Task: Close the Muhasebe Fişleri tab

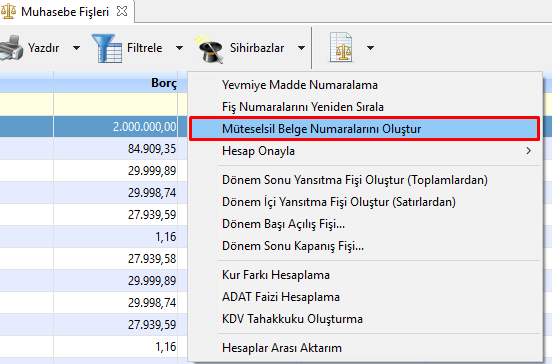Action: [x=122, y=11]
